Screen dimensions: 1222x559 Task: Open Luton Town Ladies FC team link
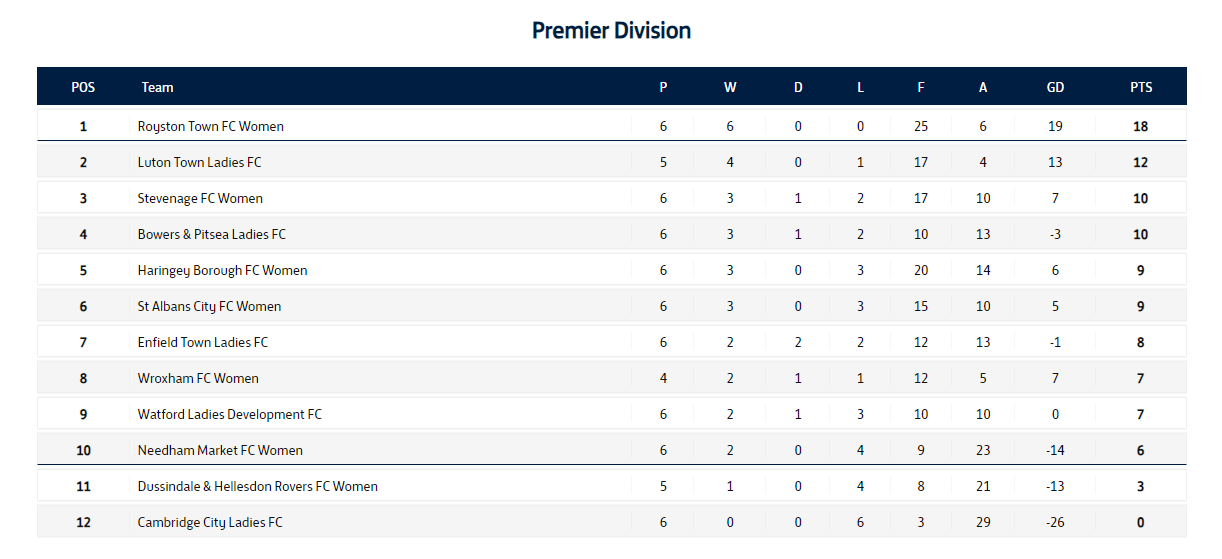(x=199, y=163)
